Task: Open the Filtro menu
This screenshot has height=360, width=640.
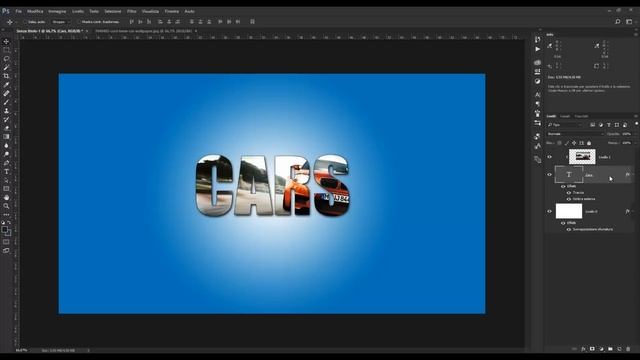Action: coord(131,11)
